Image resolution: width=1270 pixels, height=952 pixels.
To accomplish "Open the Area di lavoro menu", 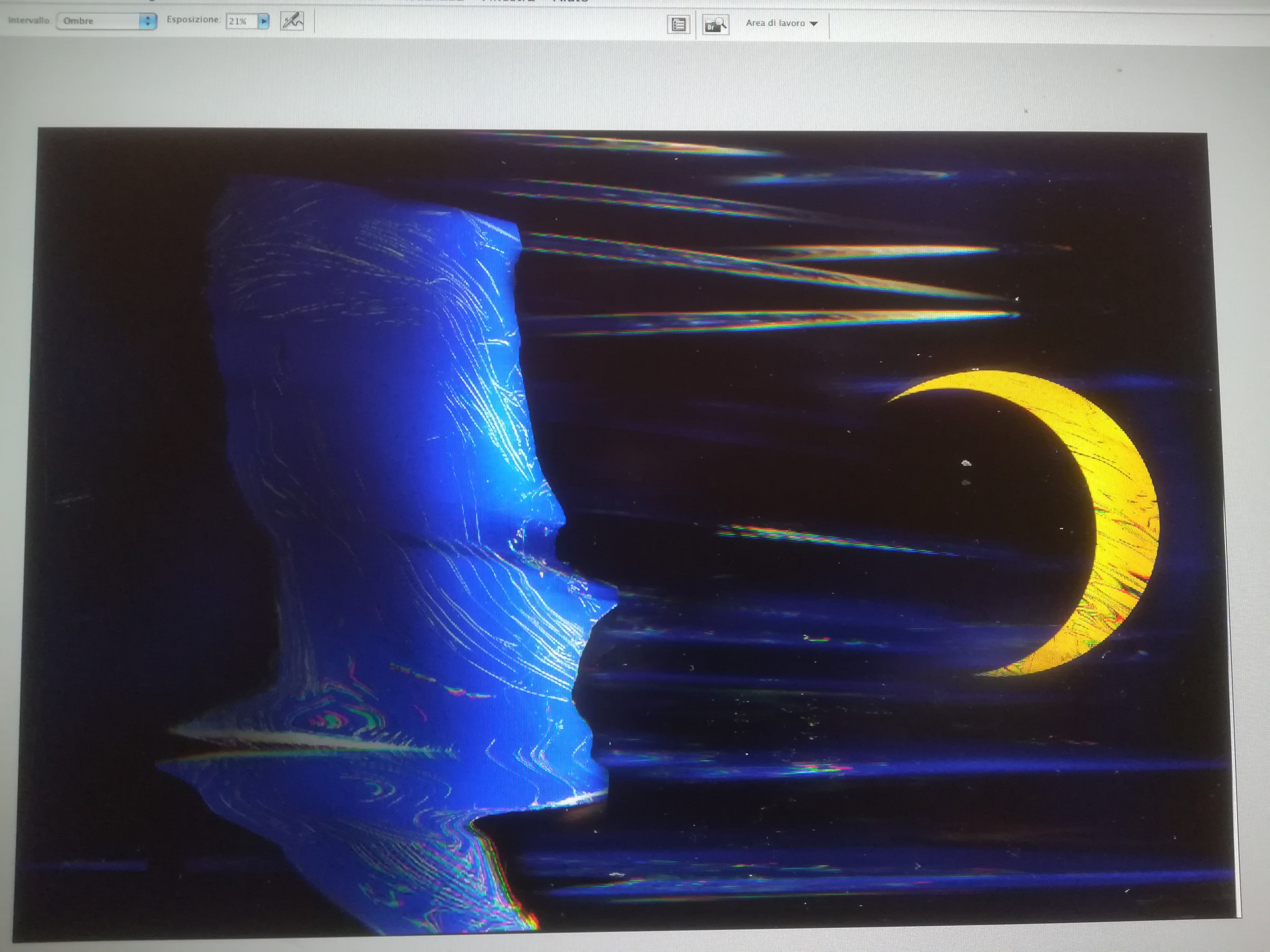I will pyautogui.click(x=775, y=23).
